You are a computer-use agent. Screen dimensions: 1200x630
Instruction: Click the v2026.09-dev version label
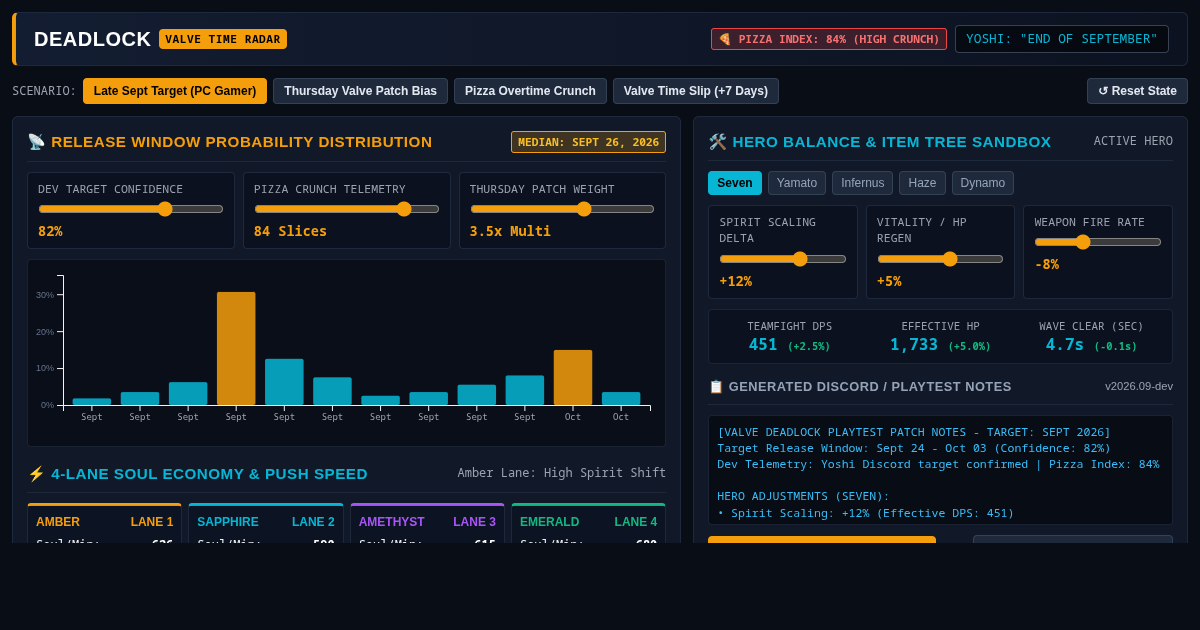[x=1139, y=386]
